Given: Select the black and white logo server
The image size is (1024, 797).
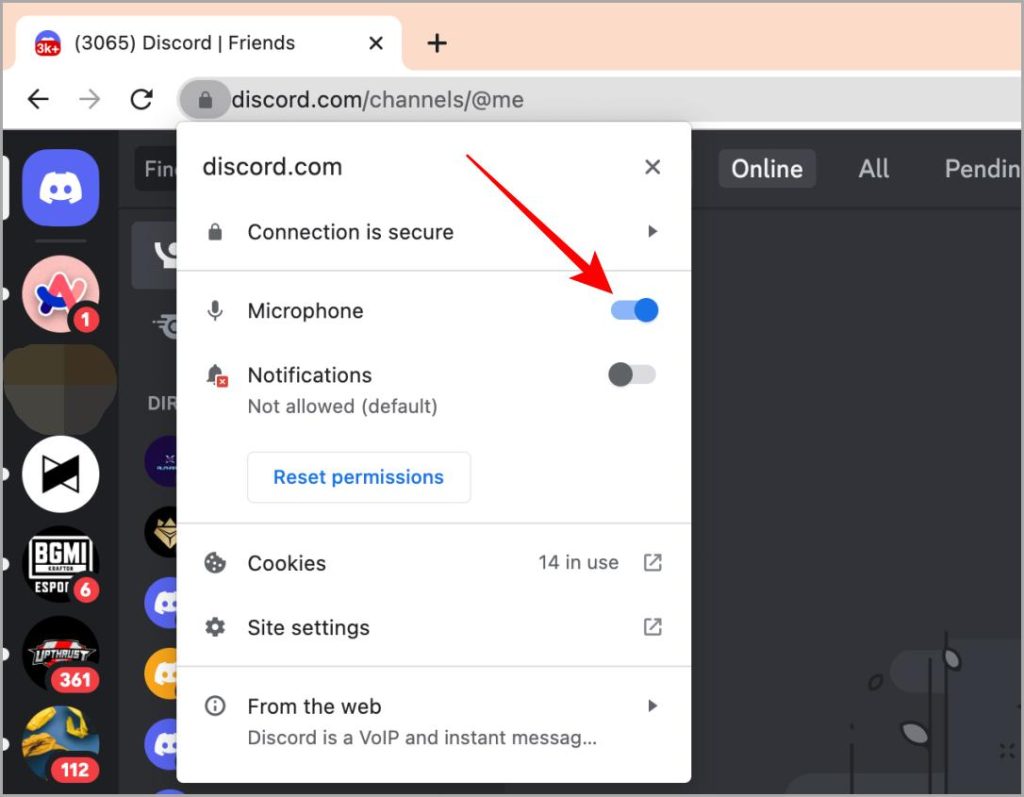Looking at the screenshot, I should pos(60,474).
